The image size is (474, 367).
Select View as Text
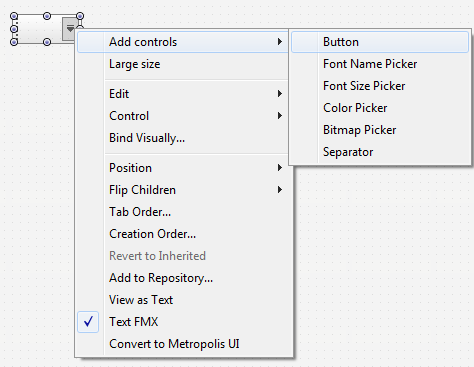183,300
